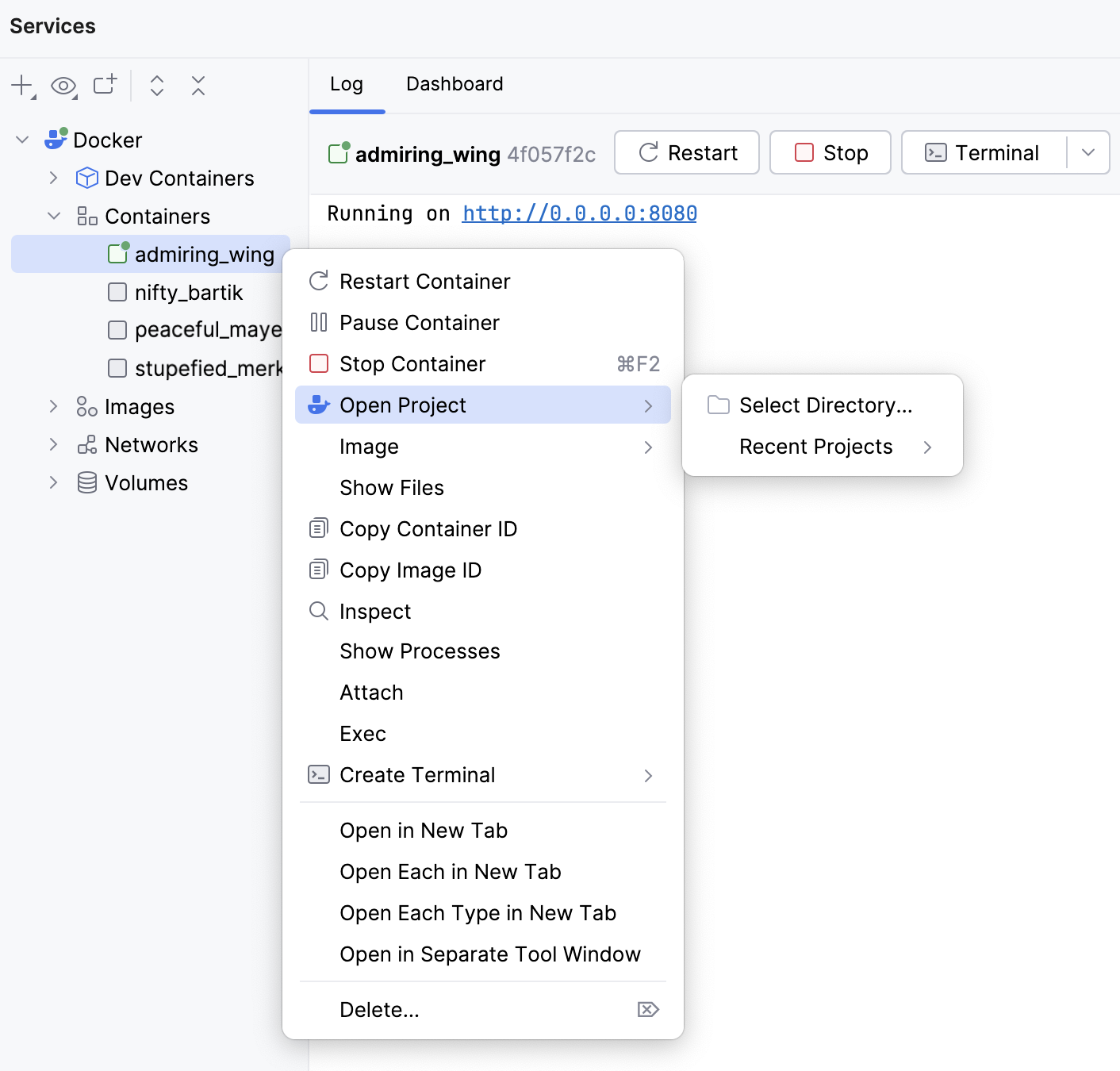The width and height of the screenshot is (1120, 1071).
Task: Select the Volumes tree item
Action: 146,482
